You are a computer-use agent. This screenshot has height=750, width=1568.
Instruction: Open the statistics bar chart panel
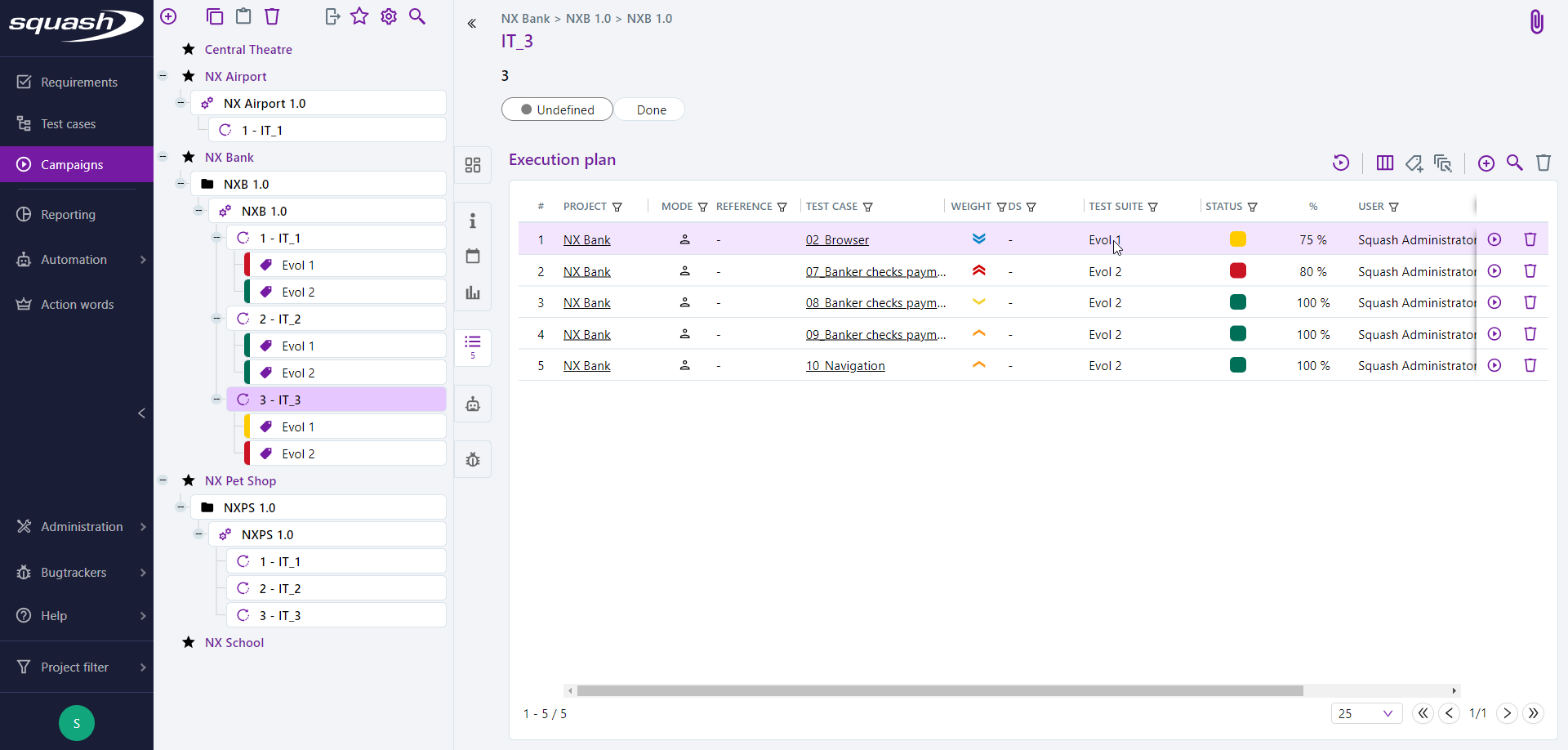click(473, 292)
